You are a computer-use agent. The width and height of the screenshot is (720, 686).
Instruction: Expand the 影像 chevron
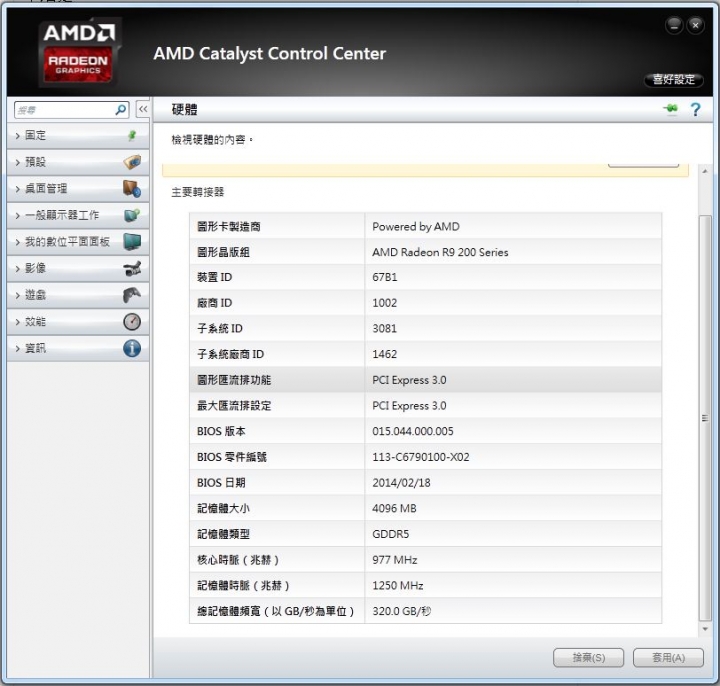click(x=17, y=269)
